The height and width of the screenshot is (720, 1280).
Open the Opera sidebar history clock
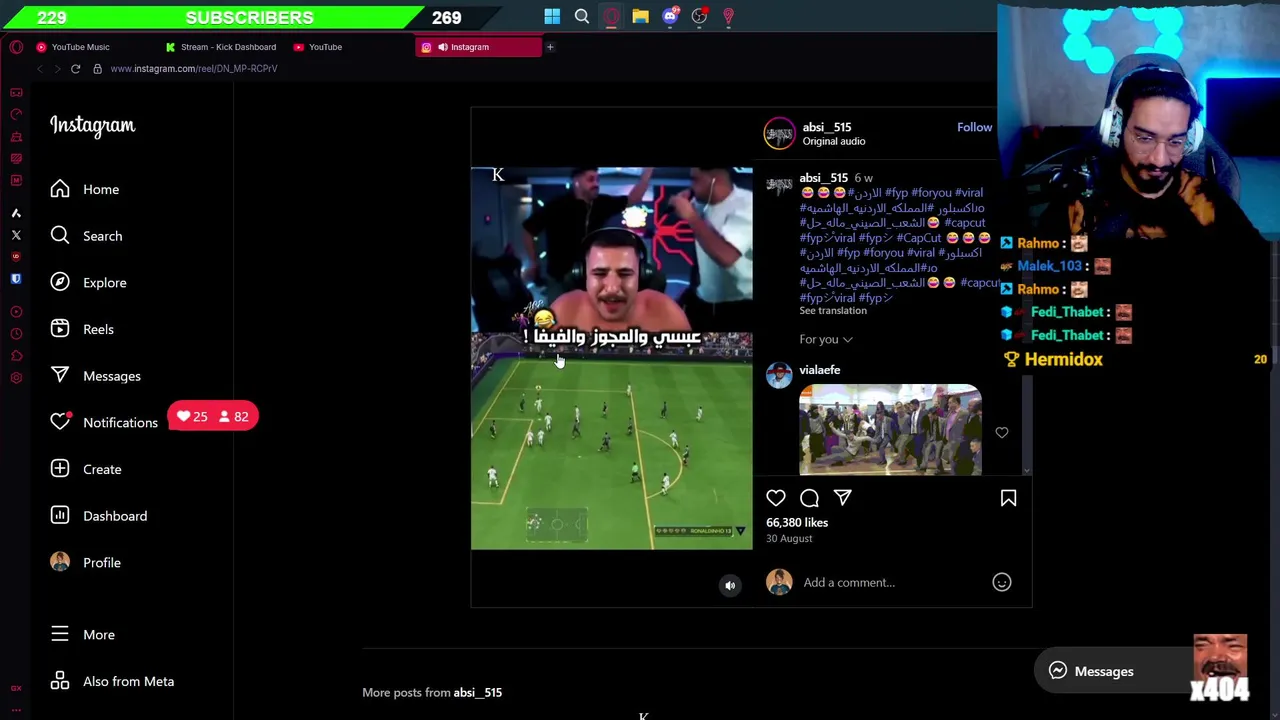(x=16, y=333)
